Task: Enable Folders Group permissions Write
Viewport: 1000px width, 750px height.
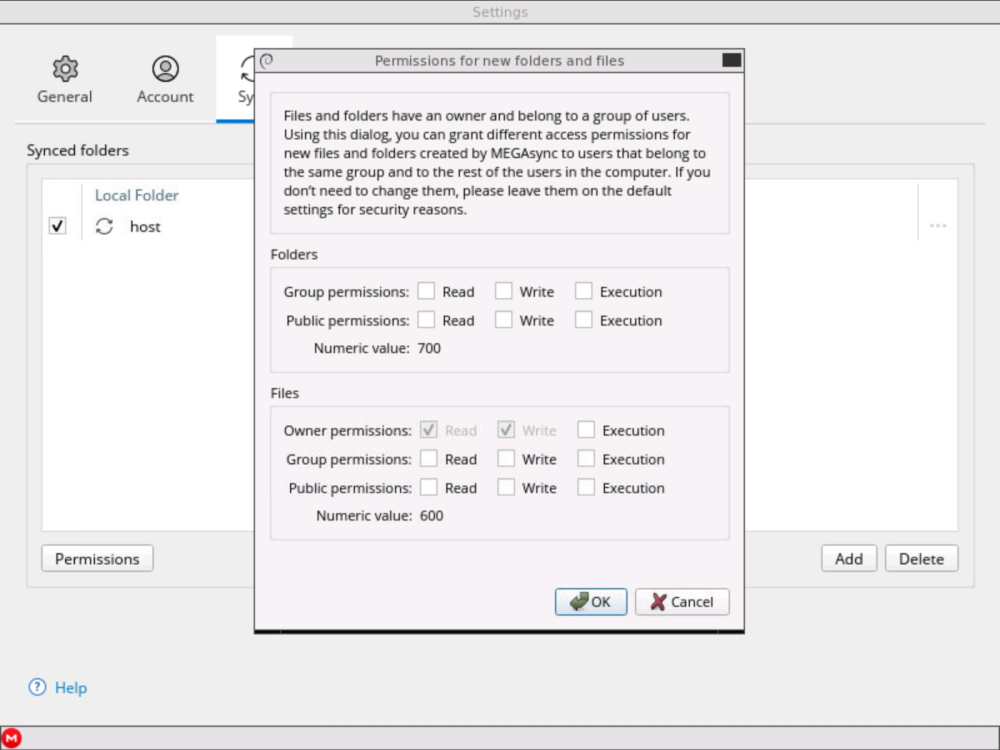Action: 504,291
